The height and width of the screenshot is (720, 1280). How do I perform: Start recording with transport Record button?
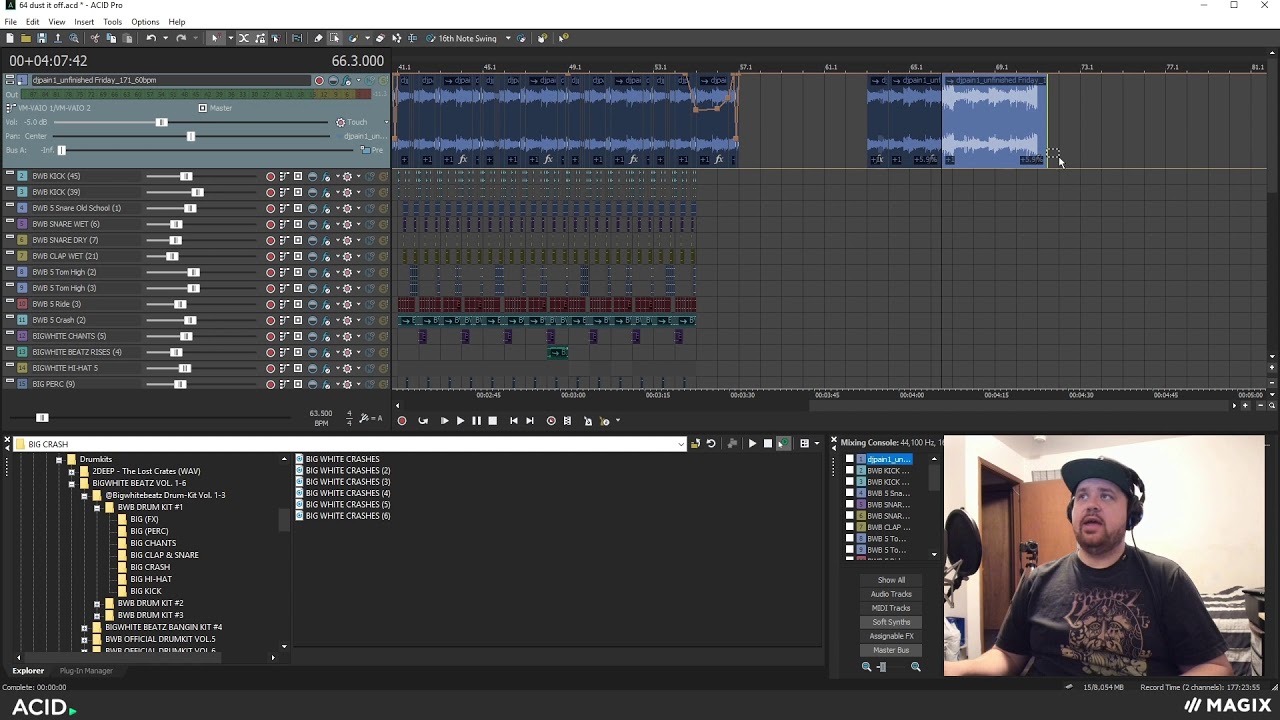click(x=402, y=421)
